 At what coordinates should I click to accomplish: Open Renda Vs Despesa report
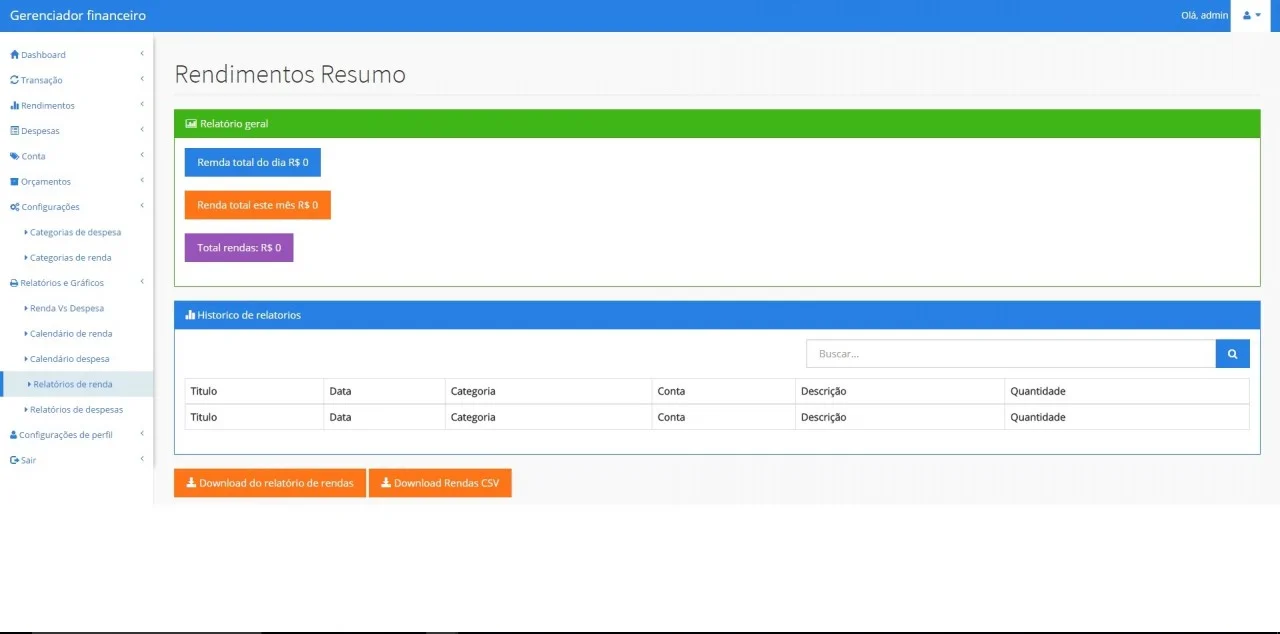tap(66, 308)
